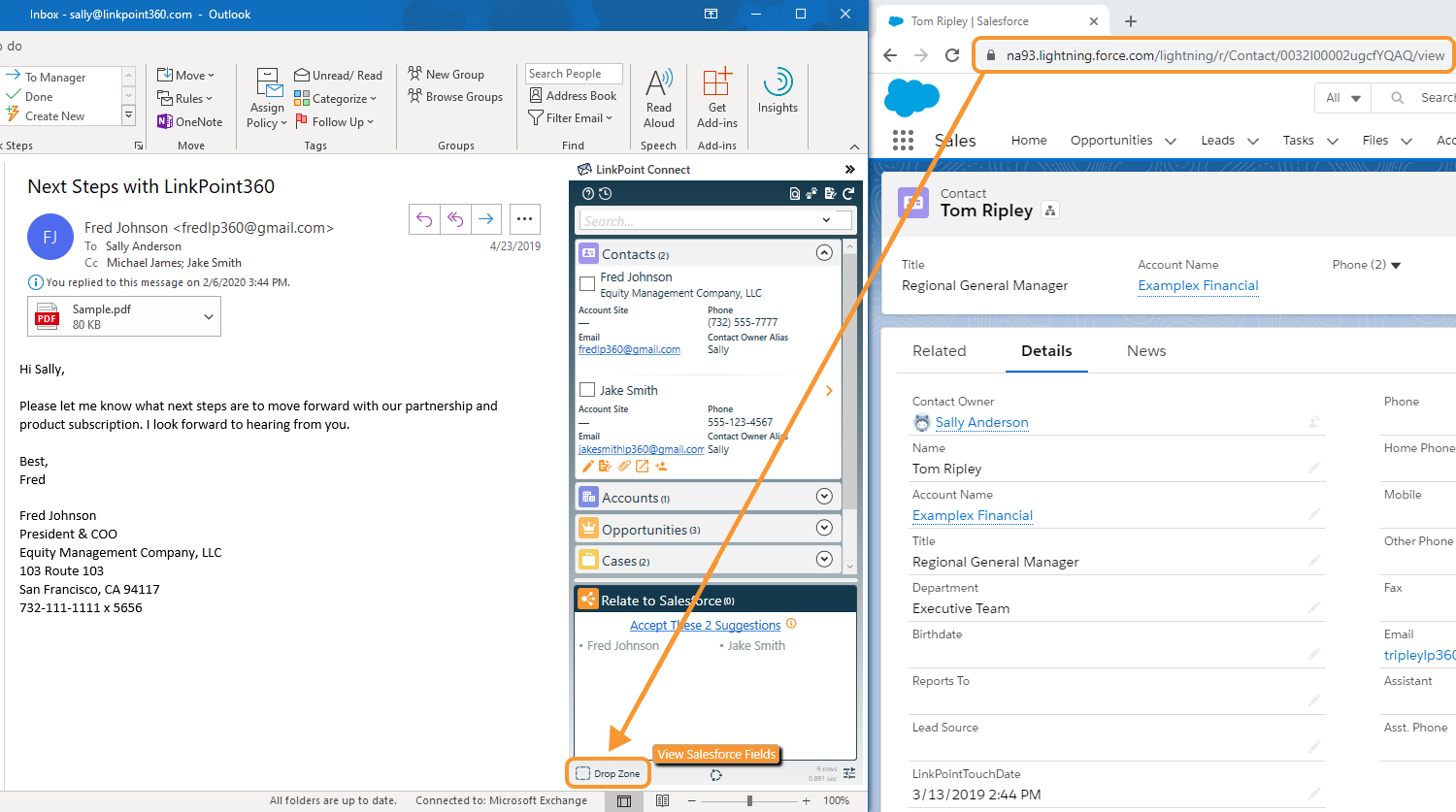Screen dimensions: 1456x812
Task: Click Accept These 2 Suggestions link
Action: tap(706, 626)
